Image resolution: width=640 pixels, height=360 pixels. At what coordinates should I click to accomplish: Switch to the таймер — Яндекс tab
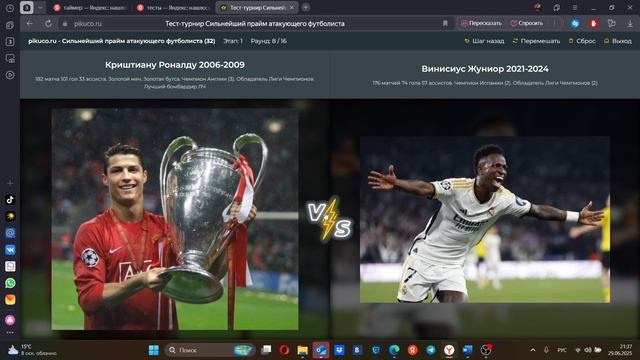click(x=90, y=8)
